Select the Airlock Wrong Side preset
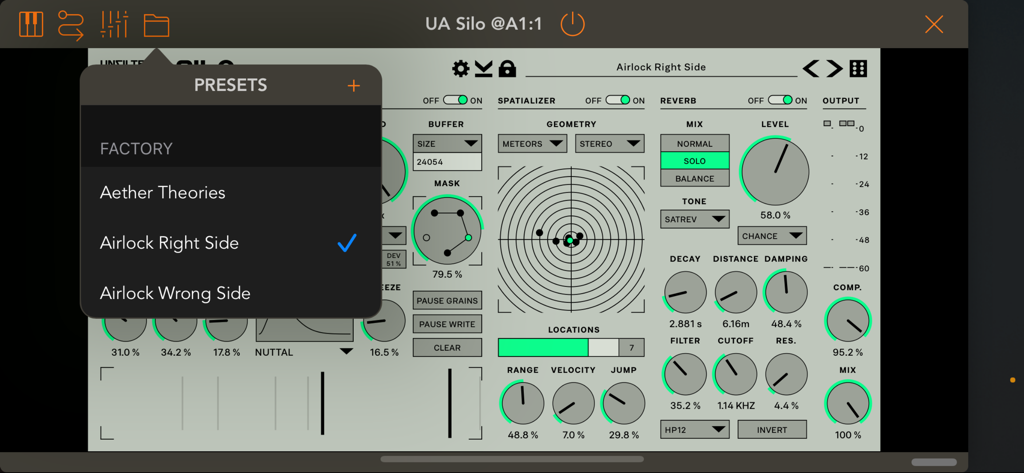This screenshot has width=1024, height=473. tap(231, 293)
